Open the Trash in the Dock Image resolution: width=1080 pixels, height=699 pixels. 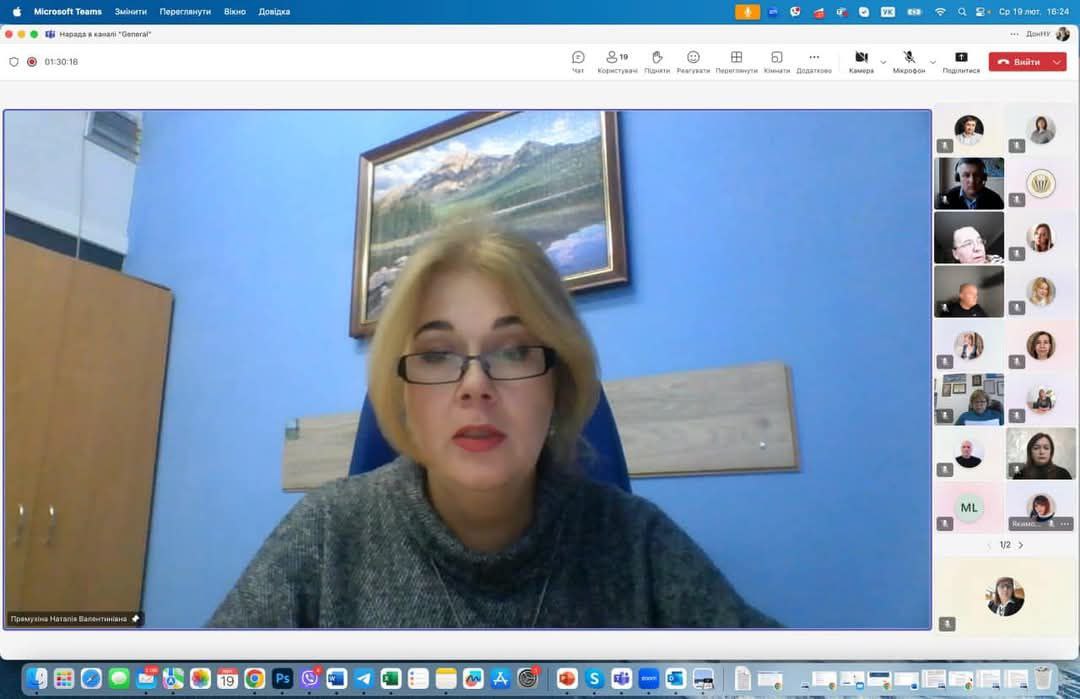tap(1043, 679)
